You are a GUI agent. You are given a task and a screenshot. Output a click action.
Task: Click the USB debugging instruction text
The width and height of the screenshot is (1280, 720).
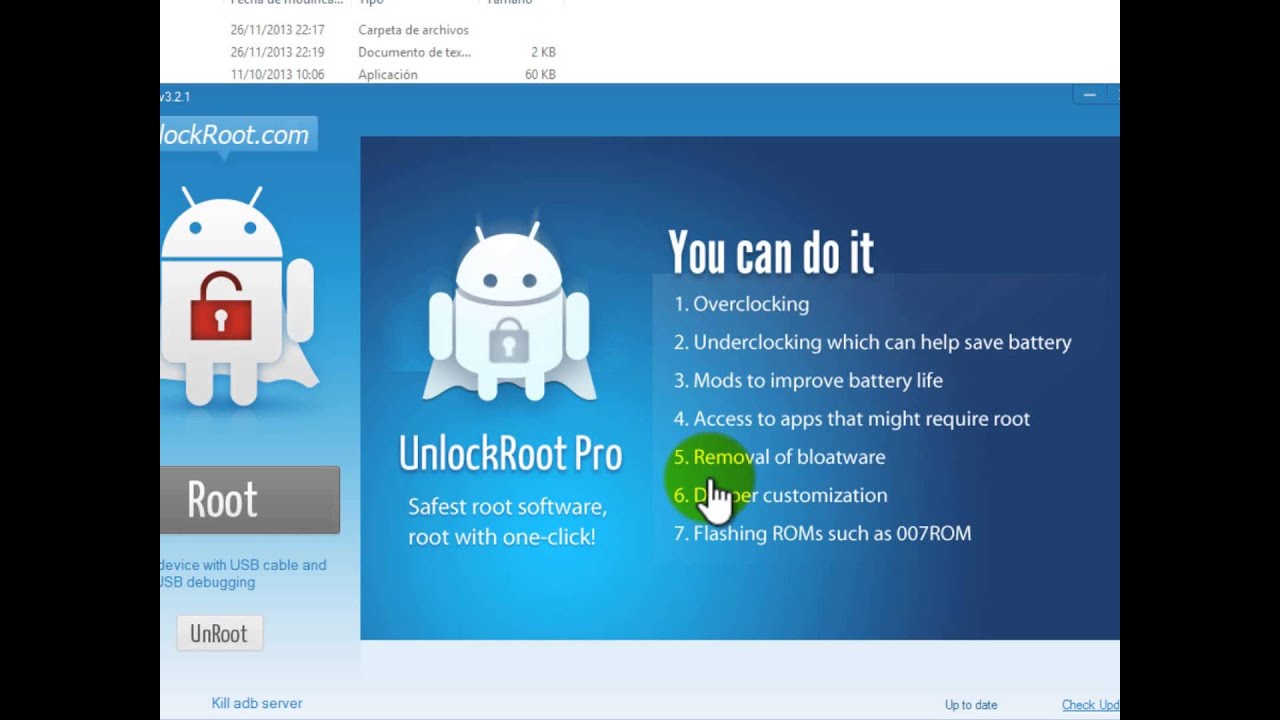pos(243,574)
